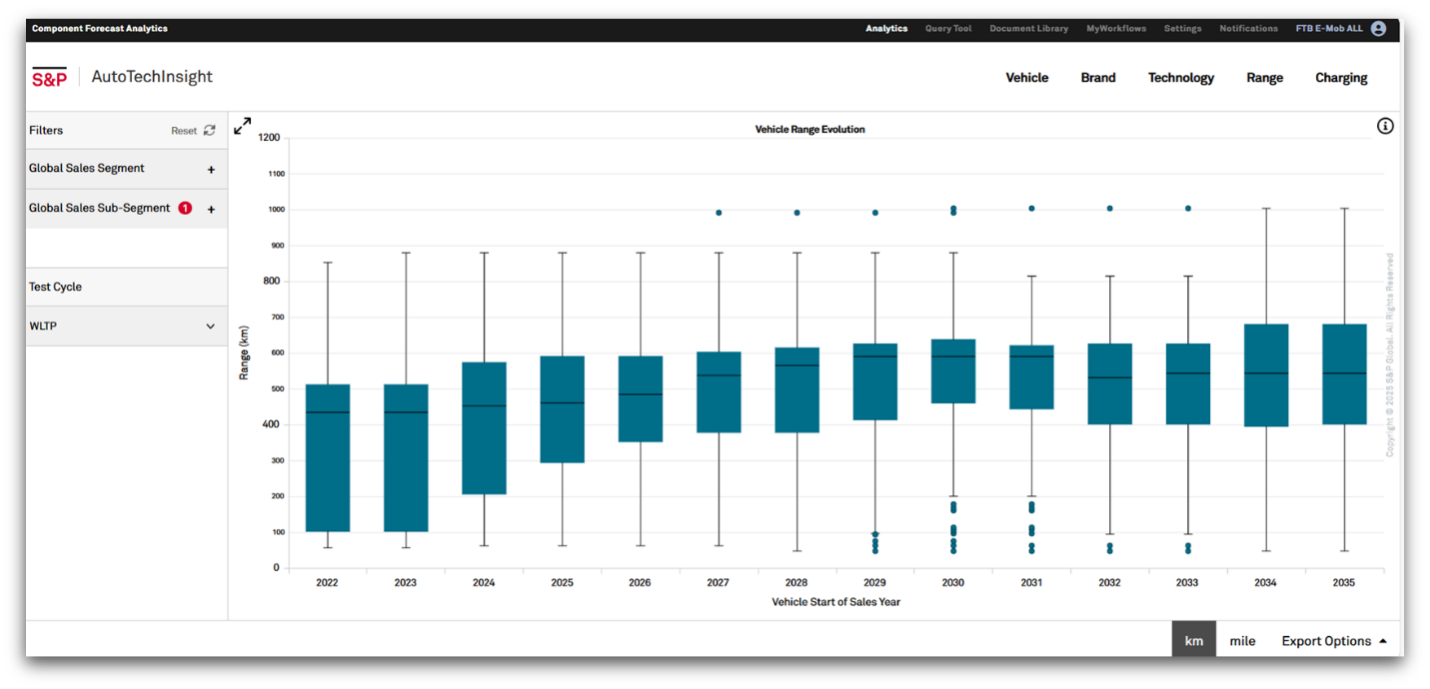Open the Document Library link

pyautogui.click(x=1028, y=29)
